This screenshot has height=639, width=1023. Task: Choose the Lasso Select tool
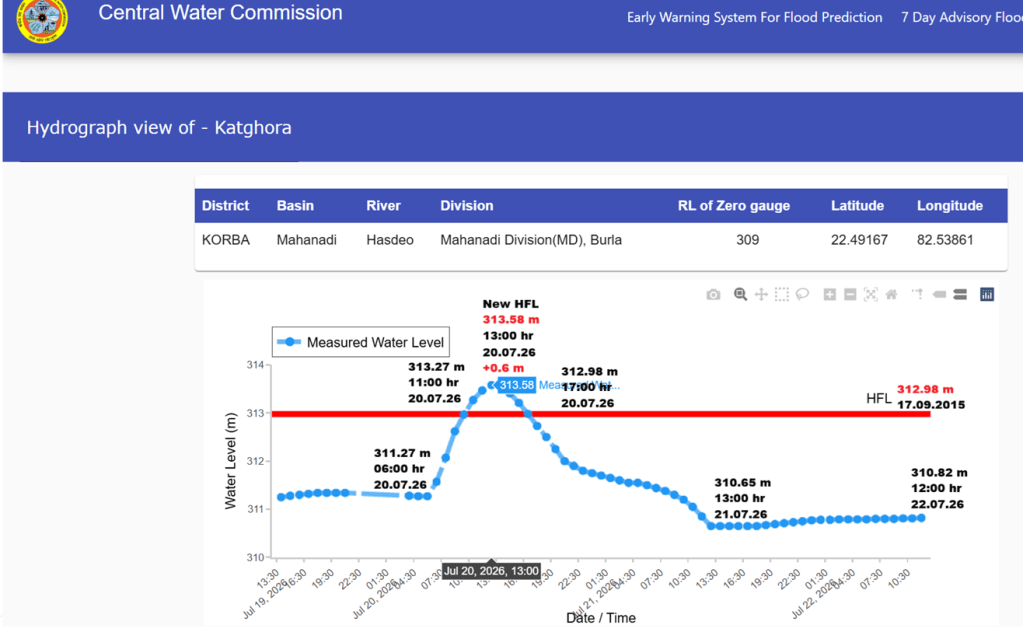tap(802, 295)
